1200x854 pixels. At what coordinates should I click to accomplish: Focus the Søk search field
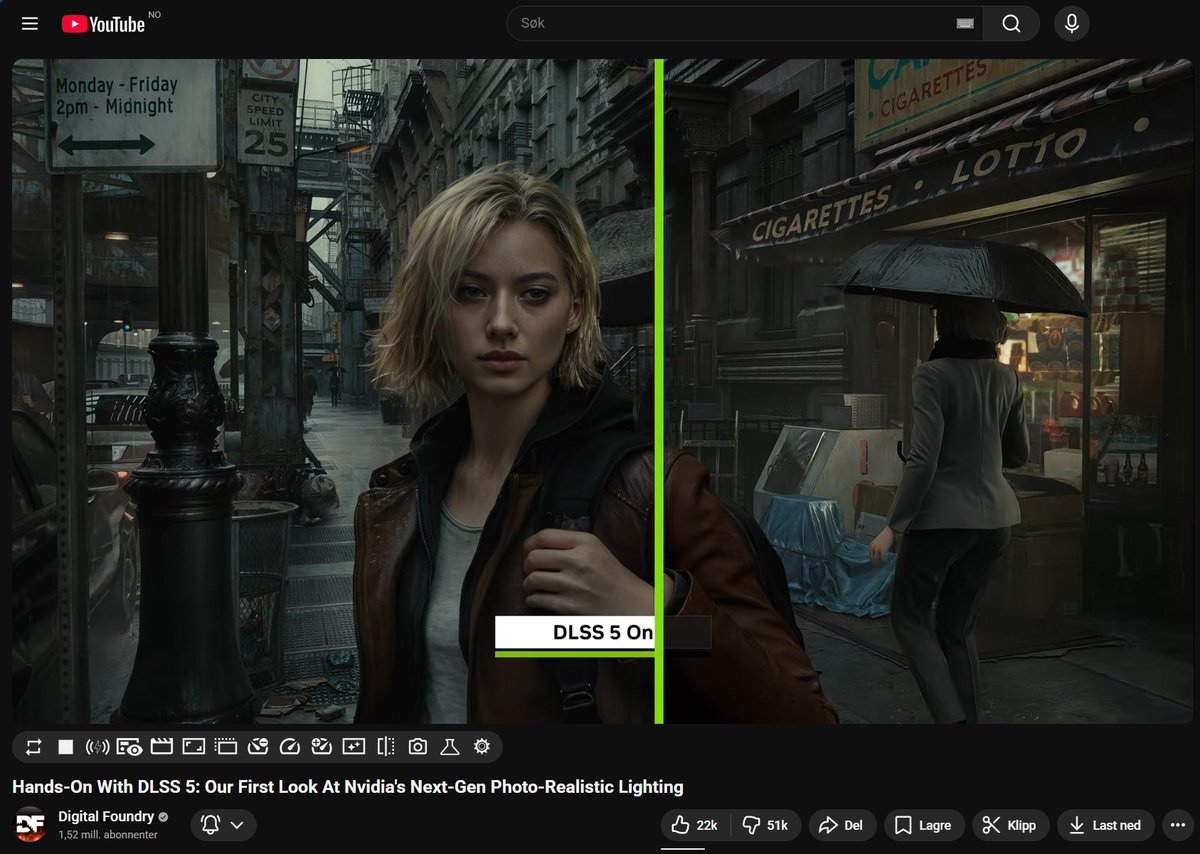coord(745,23)
